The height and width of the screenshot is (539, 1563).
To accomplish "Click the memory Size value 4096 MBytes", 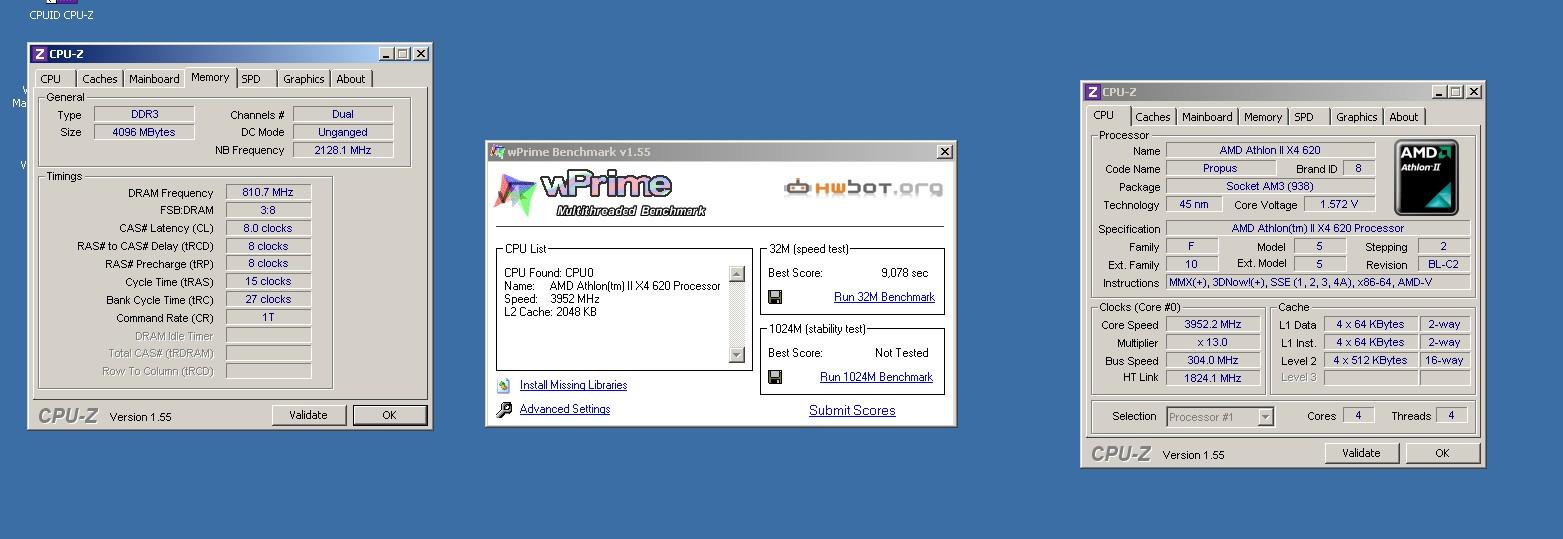I will tap(145, 132).
